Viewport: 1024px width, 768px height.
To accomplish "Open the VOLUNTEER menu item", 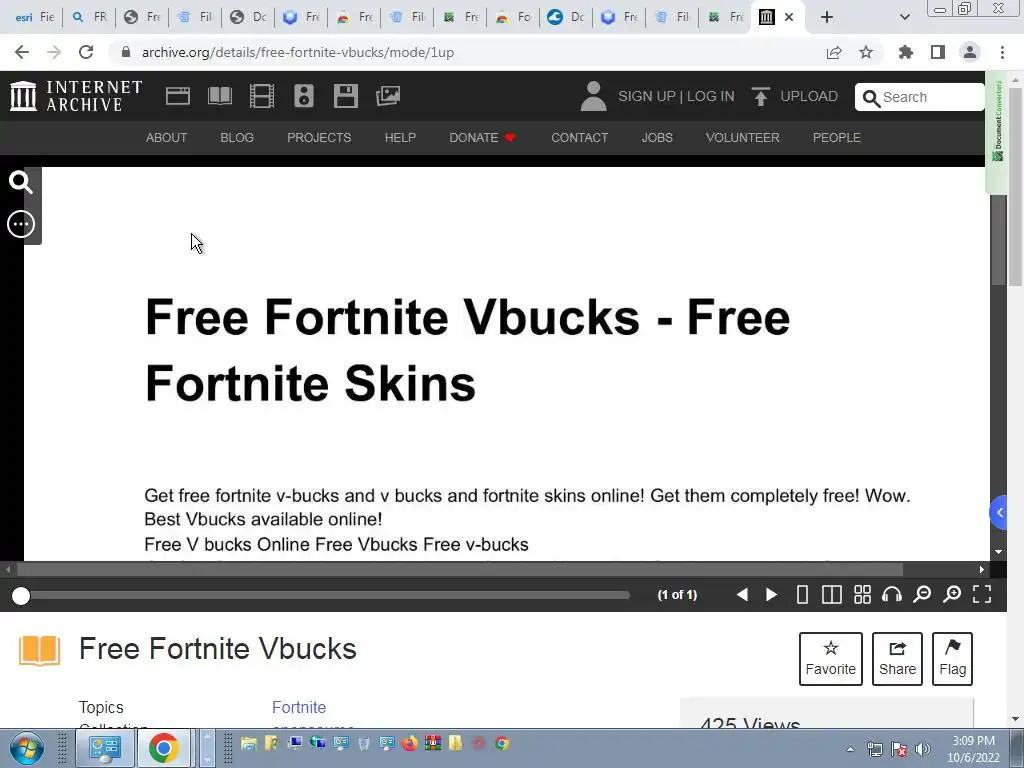I will pyautogui.click(x=742, y=138).
